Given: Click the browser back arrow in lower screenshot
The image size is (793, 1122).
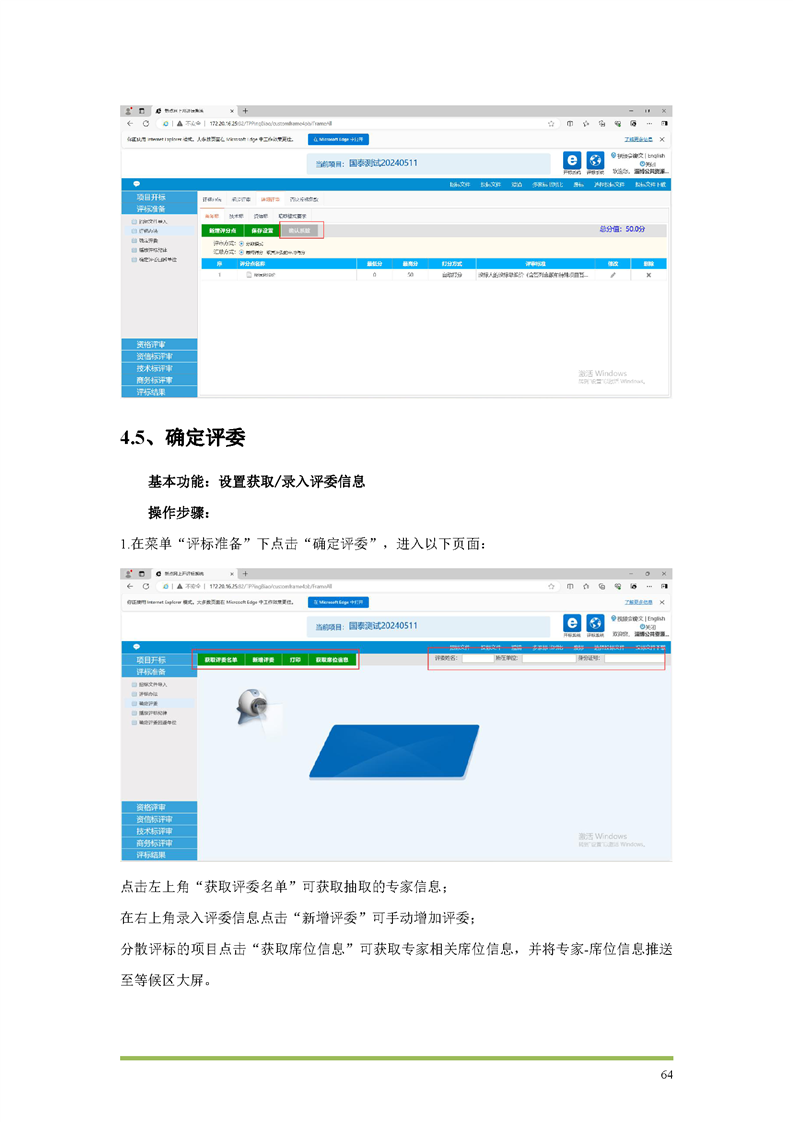Looking at the screenshot, I should click(x=130, y=586).
